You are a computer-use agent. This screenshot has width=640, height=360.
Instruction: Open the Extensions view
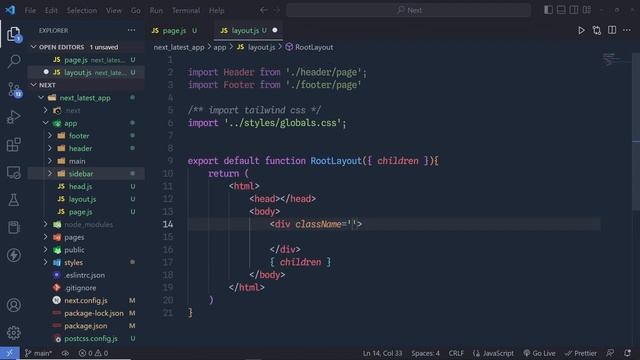pyautogui.click(x=13, y=144)
